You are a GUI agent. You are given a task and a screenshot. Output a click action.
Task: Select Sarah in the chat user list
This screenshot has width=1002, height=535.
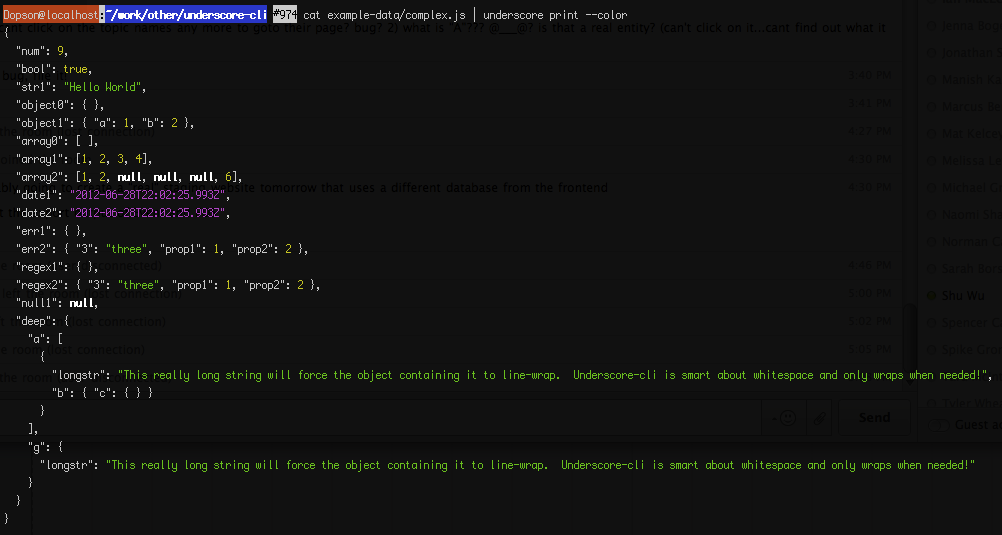click(971, 268)
